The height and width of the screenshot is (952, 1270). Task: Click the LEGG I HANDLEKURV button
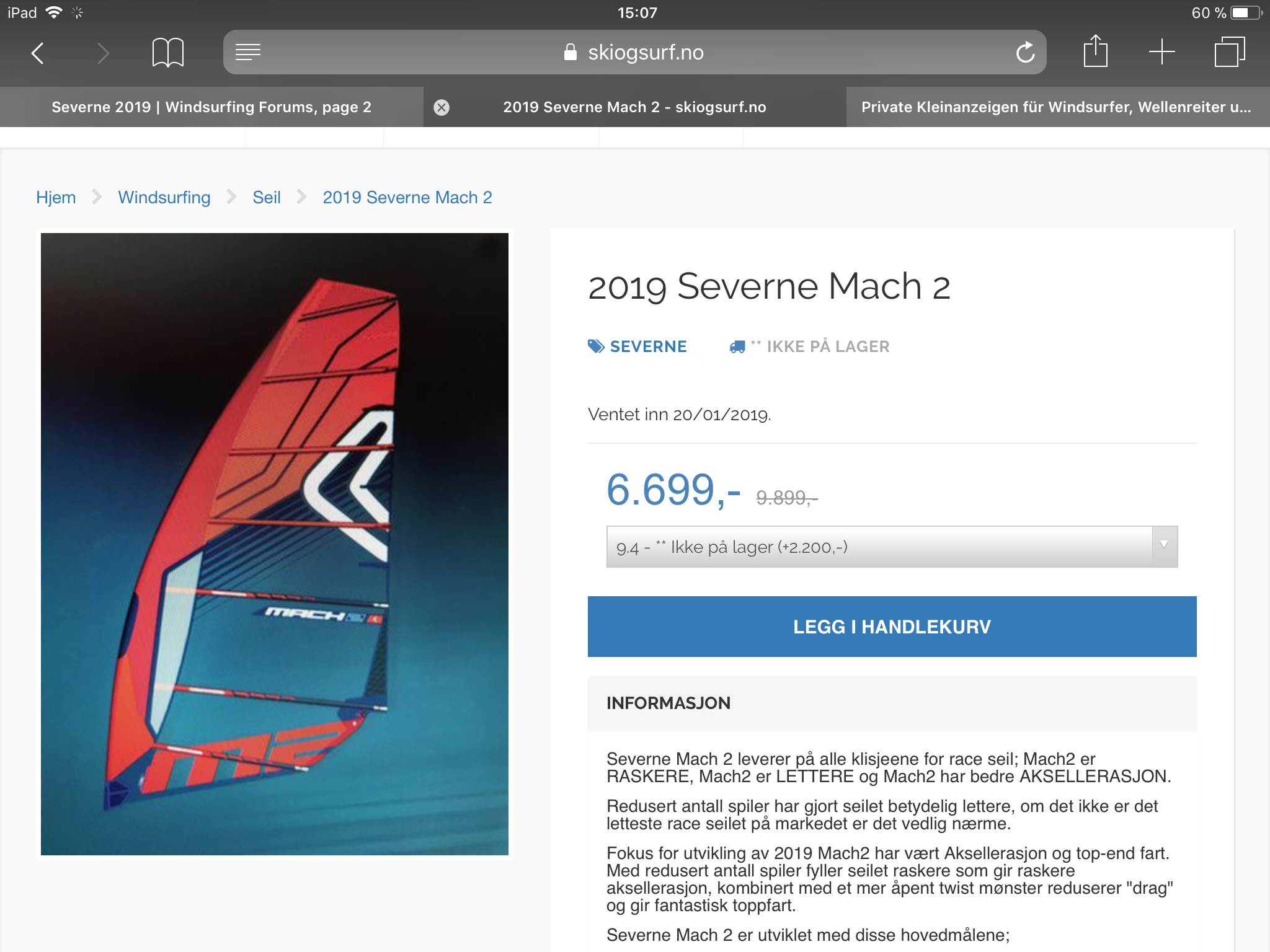pos(892,627)
